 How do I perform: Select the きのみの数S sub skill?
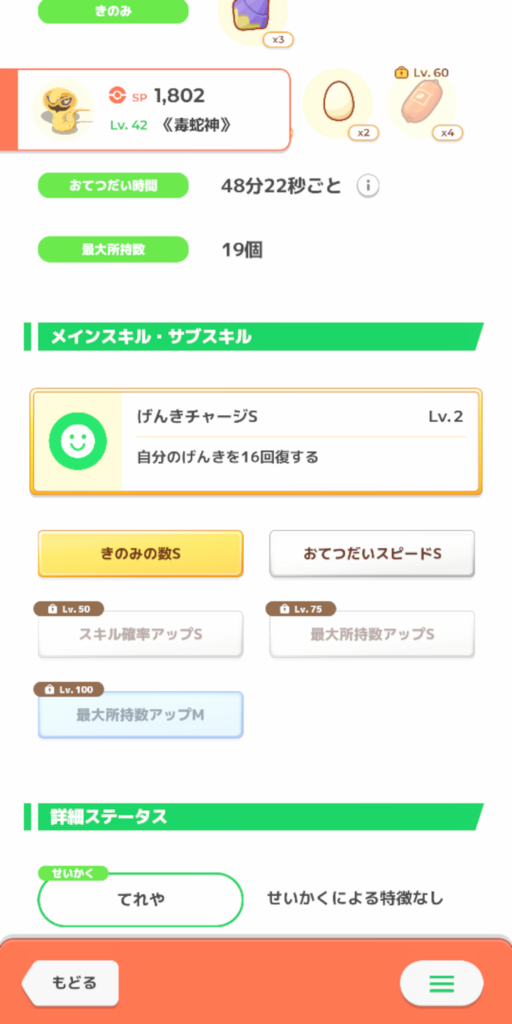tap(140, 553)
